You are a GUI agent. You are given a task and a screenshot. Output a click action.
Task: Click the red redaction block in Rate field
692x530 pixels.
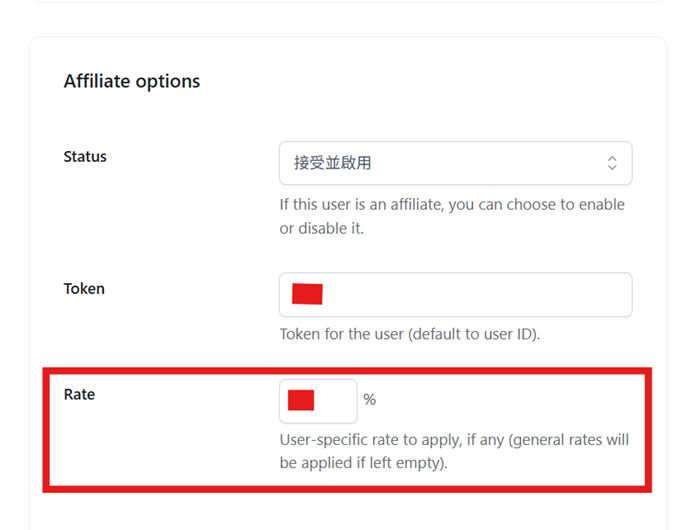coord(301,400)
